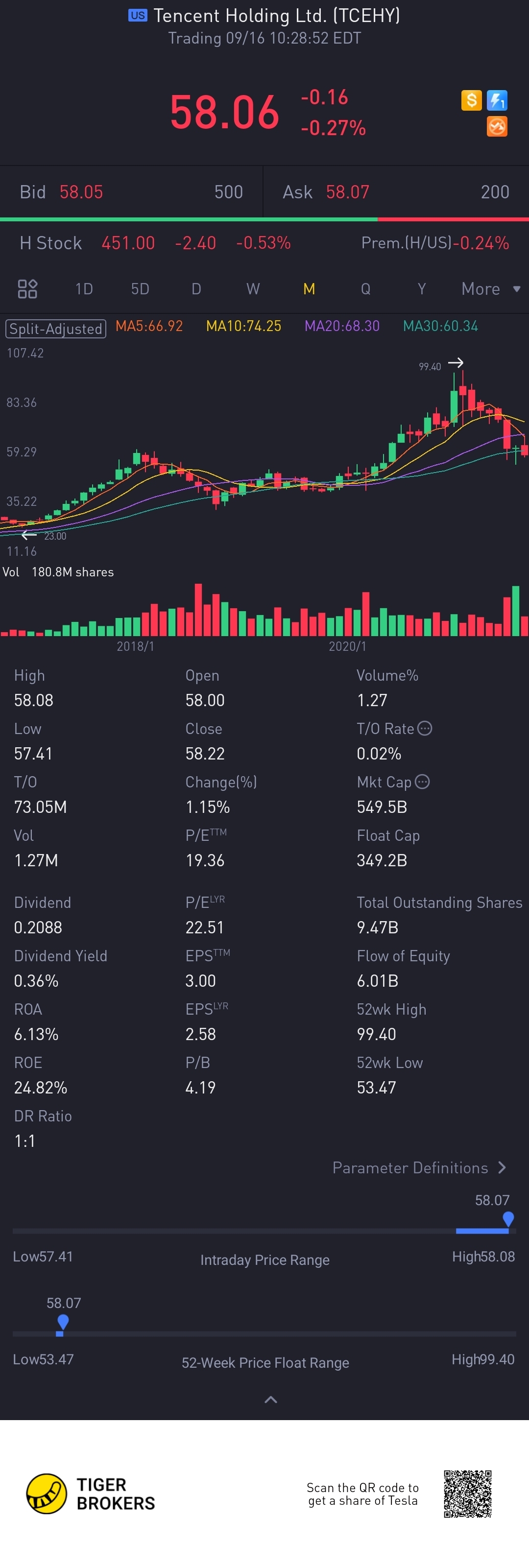Tap Total Outstanding Shares 9.47B value
Viewport: 529px width, 1568px height.
click(x=378, y=927)
